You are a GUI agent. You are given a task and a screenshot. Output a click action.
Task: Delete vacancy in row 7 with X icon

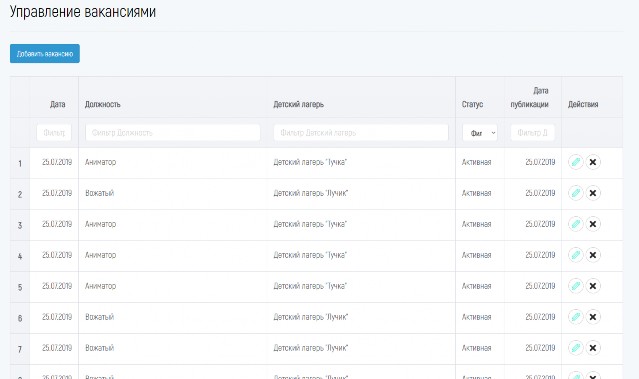click(593, 348)
